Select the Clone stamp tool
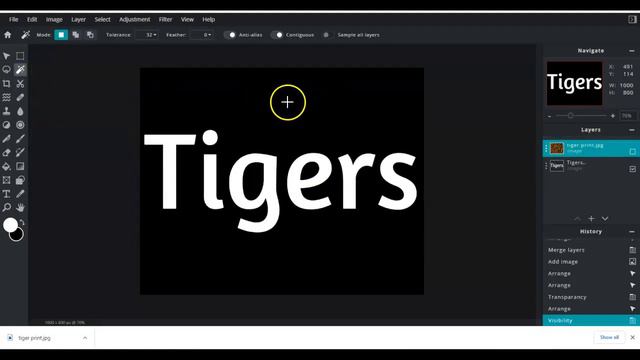 point(7,111)
